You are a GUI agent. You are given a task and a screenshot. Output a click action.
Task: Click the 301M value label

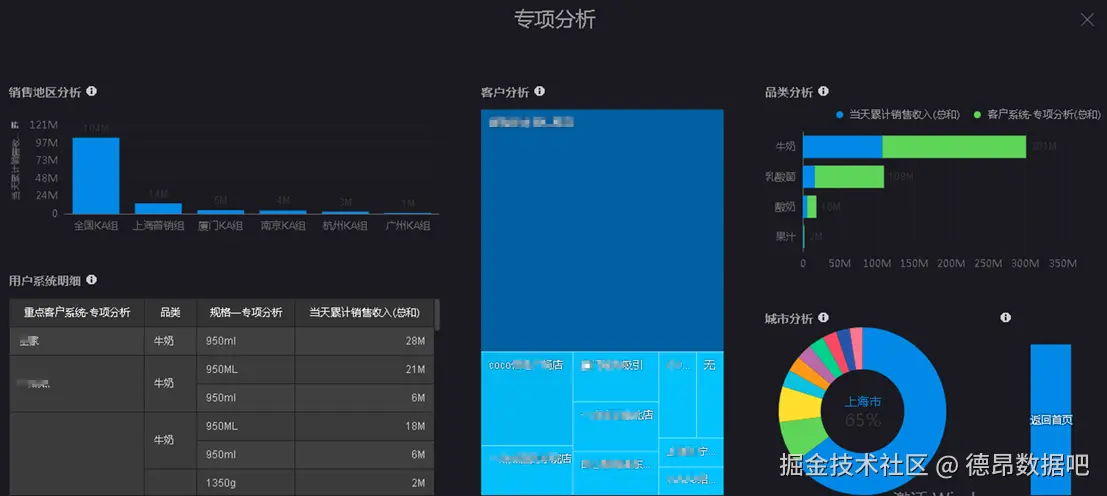click(x=1043, y=147)
